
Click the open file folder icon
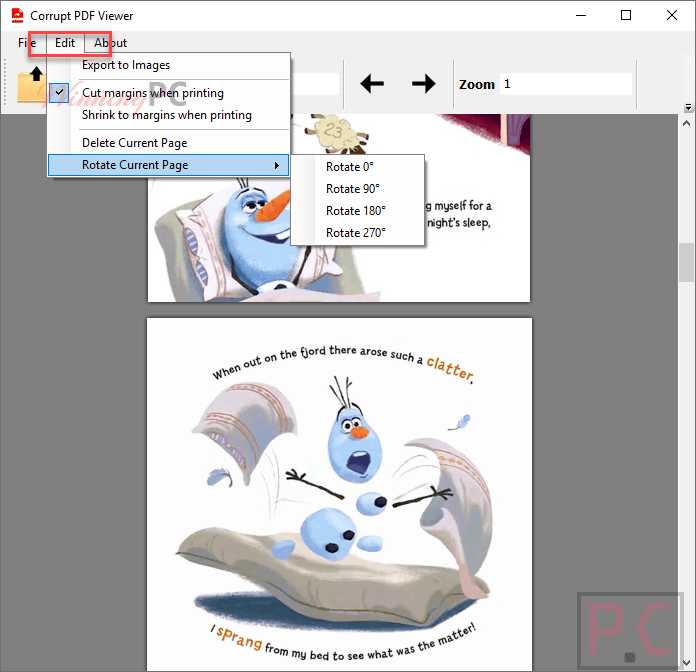click(31, 85)
